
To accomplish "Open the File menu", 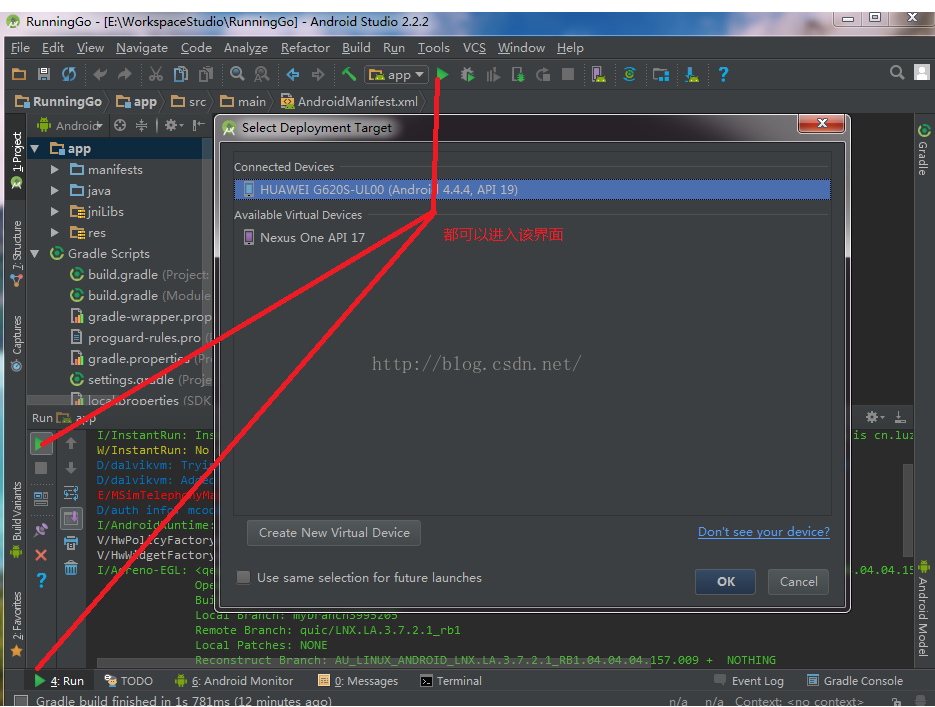I will [x=20, y=48].
